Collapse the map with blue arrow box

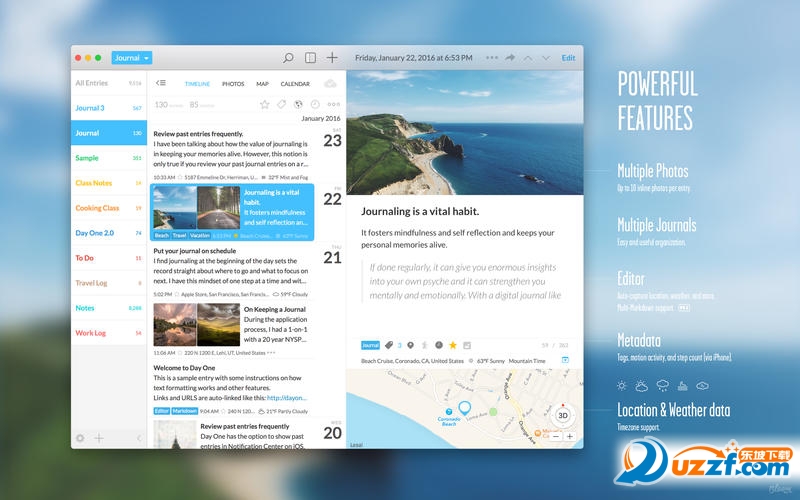(x=565, y=360)
